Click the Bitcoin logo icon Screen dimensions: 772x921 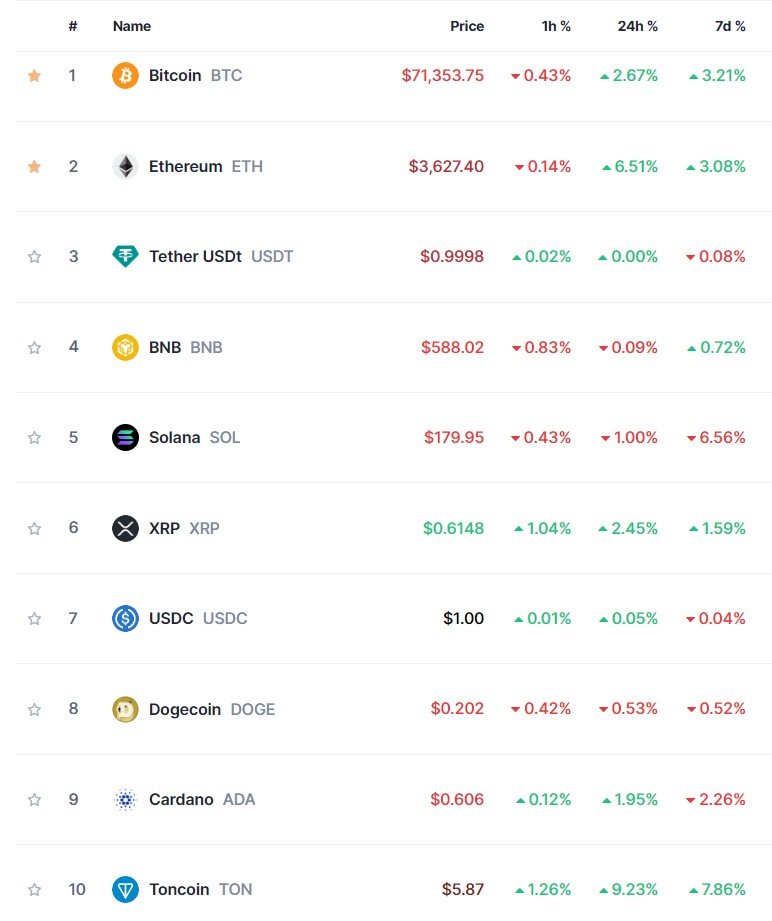(x=125, y=75)
